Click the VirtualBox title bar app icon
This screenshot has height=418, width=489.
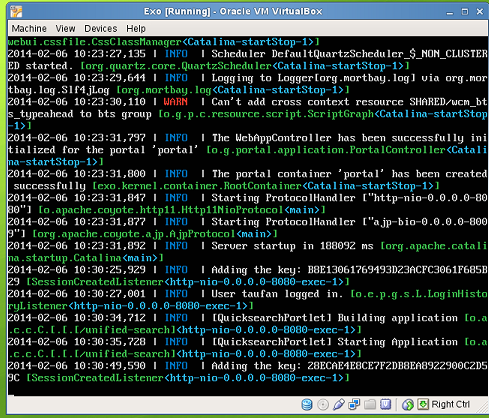(x=16, y=12)
